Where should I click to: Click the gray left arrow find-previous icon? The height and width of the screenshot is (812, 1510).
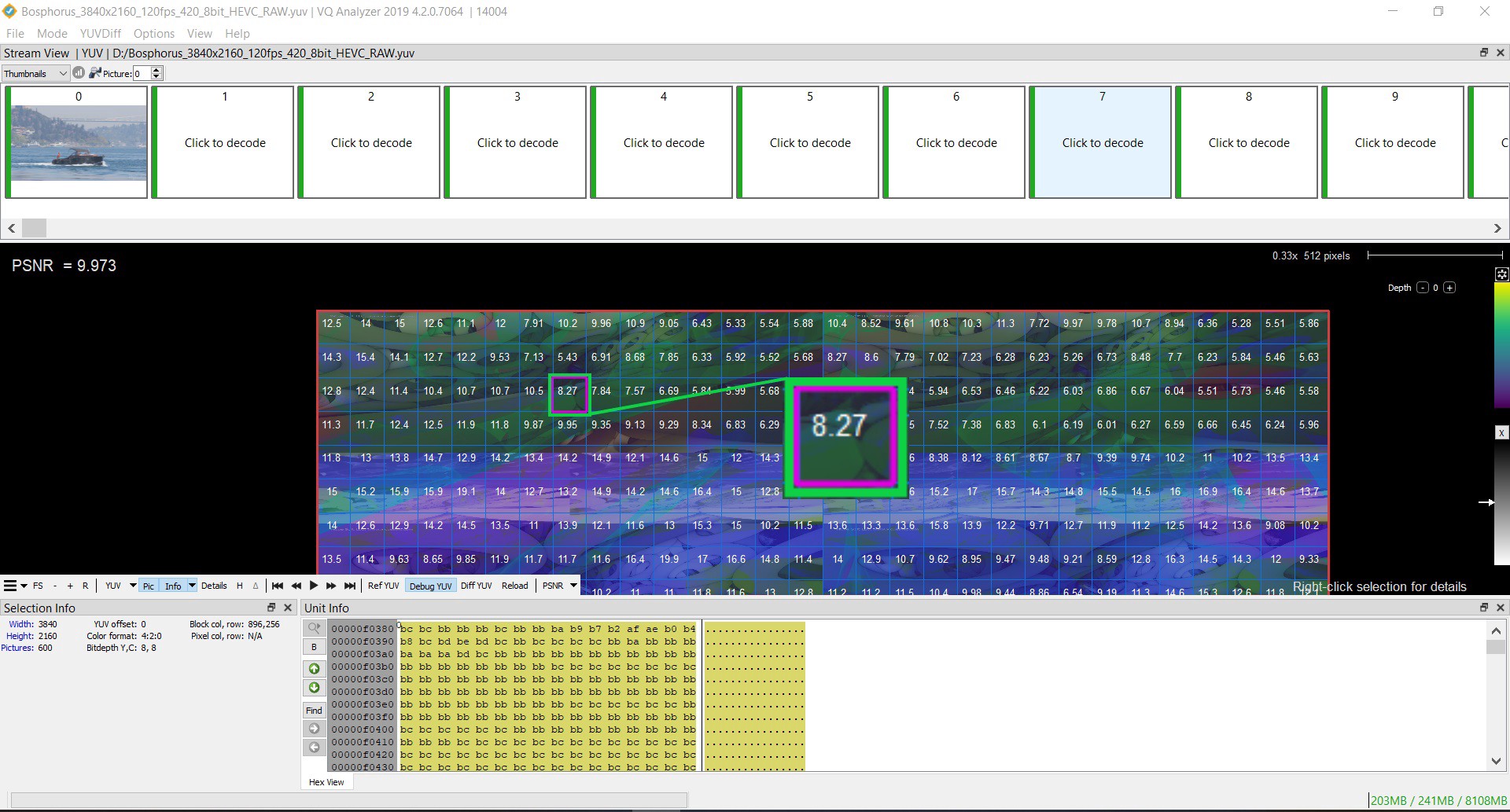(314, 748)
